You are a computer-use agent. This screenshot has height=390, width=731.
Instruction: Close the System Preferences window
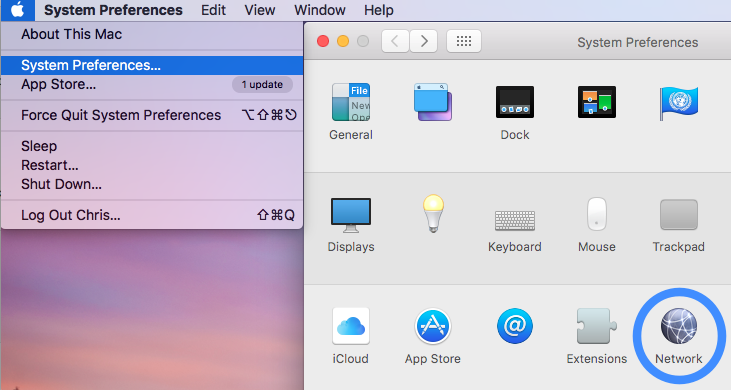[323, 41]
